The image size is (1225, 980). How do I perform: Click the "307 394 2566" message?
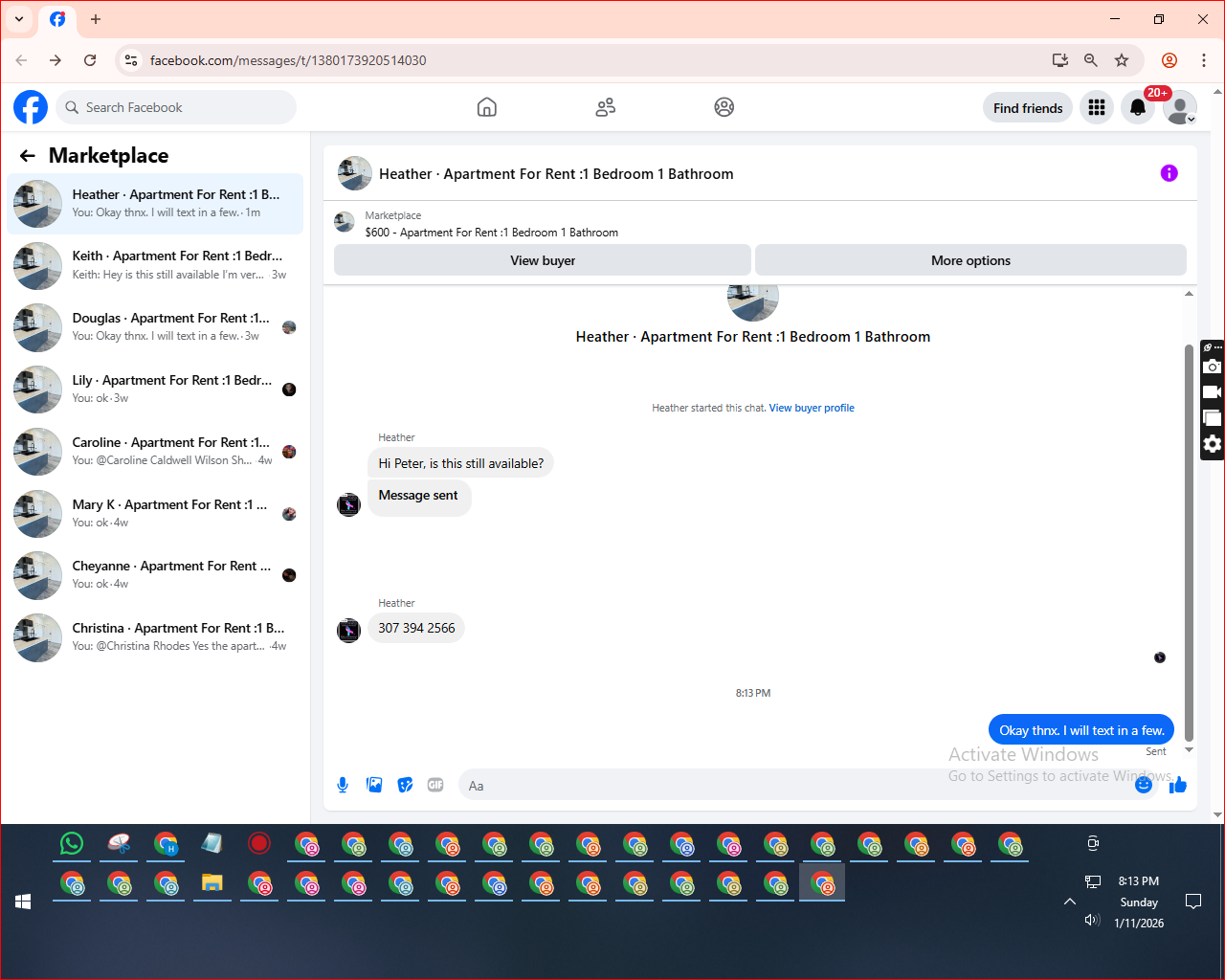click(416, 628)
